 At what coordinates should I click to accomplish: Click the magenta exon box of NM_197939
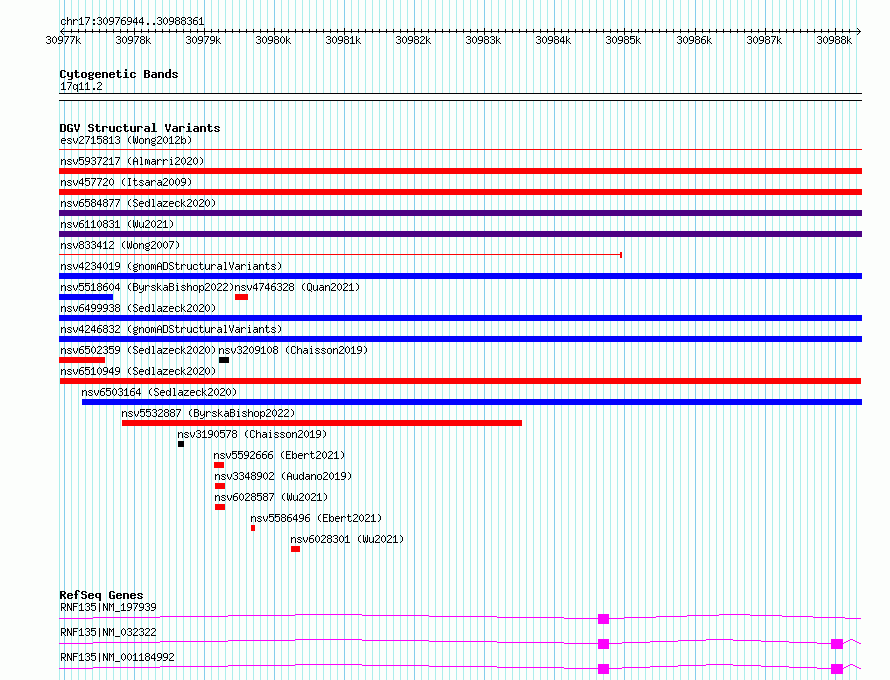point(603,619)
